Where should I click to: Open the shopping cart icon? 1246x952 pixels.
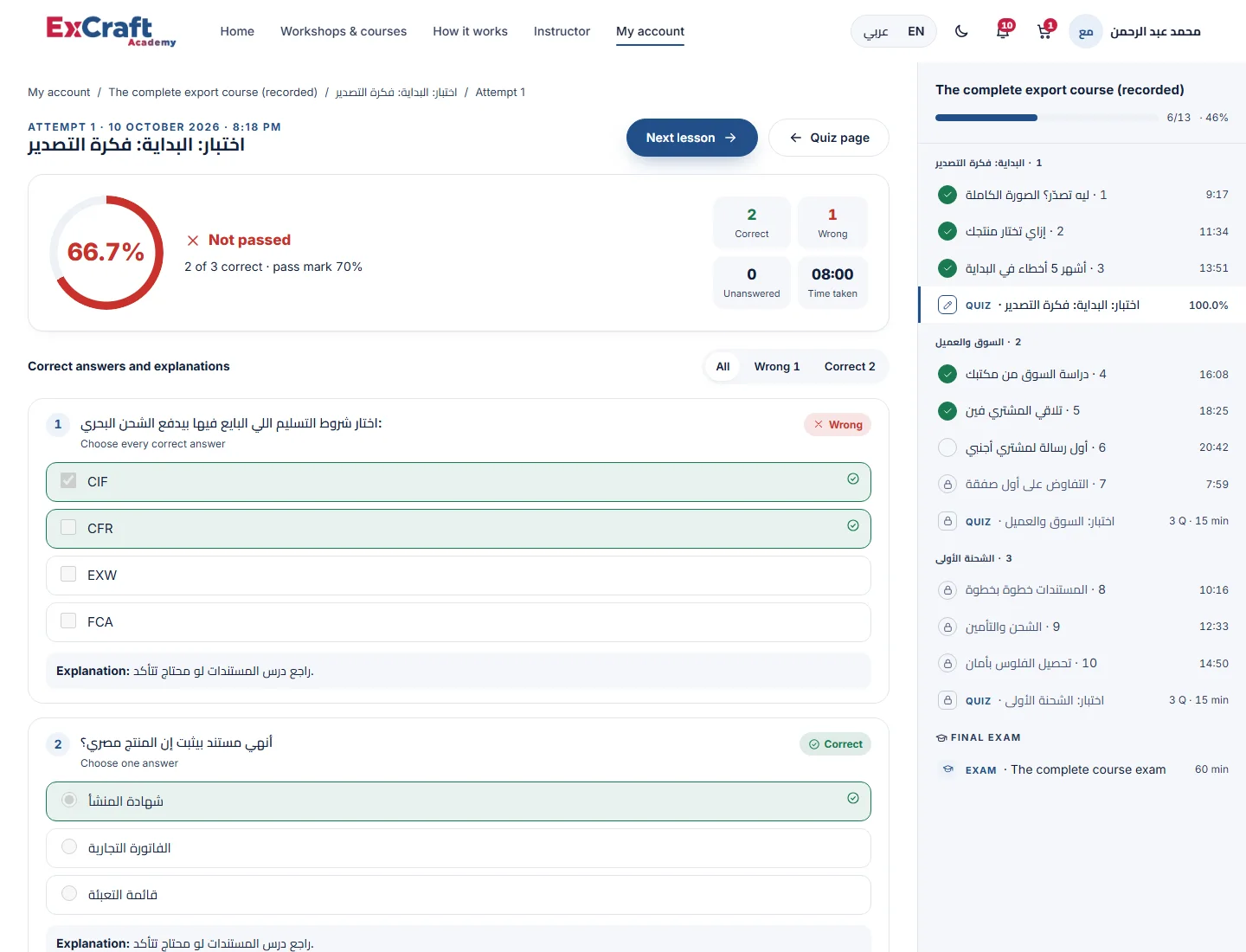coord(1045,31)
